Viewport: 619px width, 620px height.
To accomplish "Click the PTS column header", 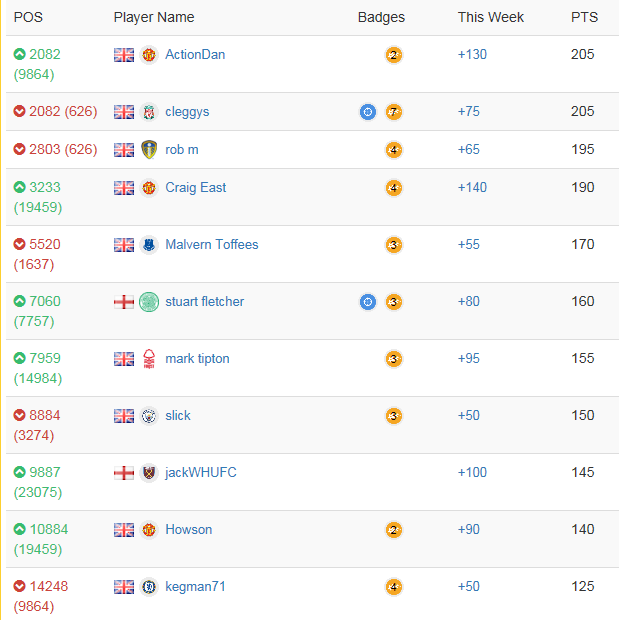I will [584, 17].
